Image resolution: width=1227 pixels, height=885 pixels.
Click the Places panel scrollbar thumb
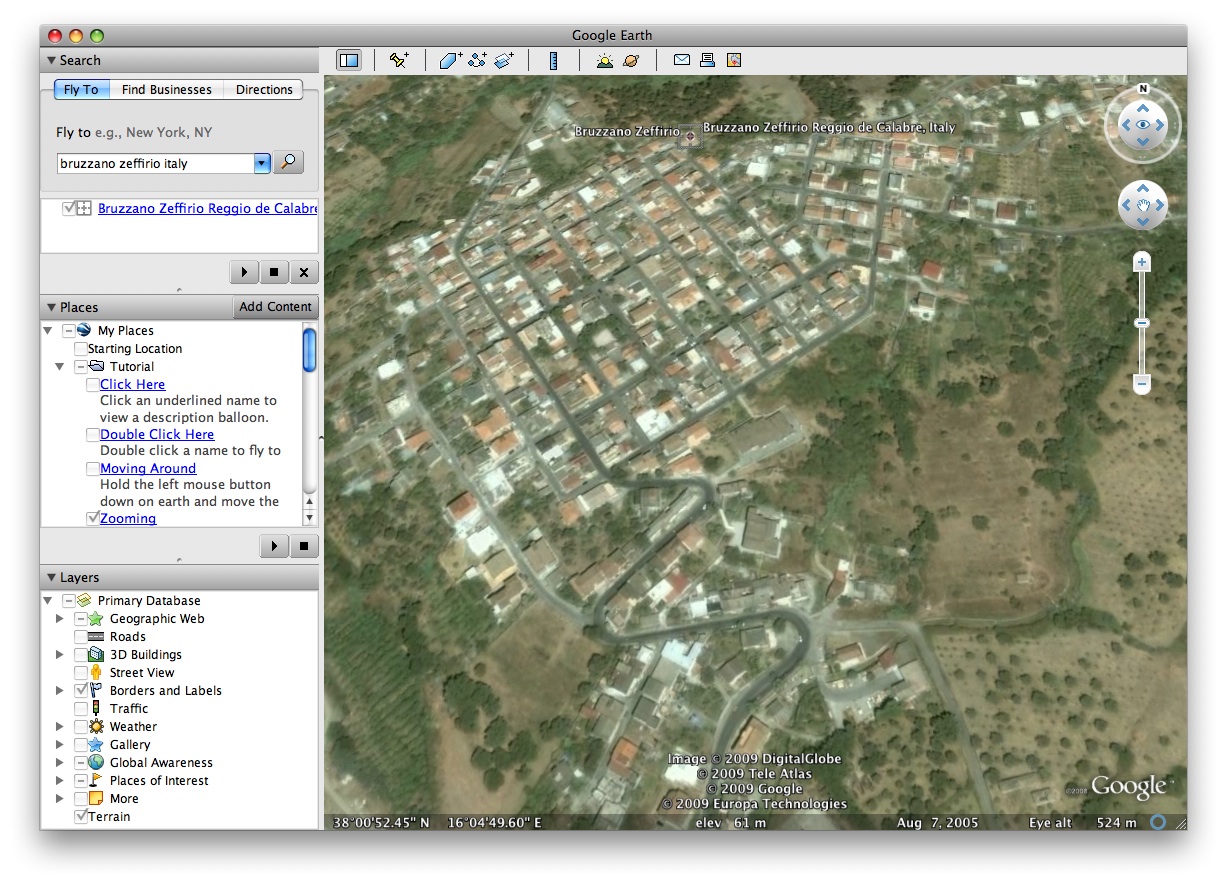310,350
